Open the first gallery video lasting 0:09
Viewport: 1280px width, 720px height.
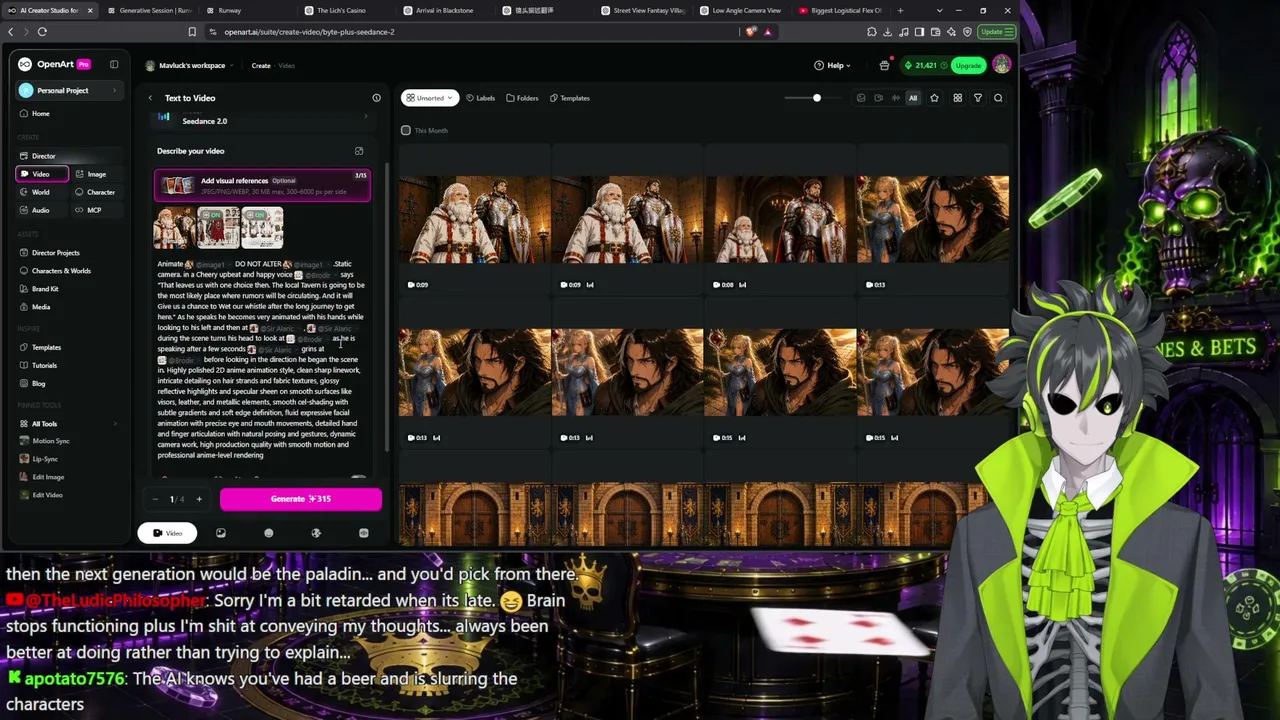475,220
